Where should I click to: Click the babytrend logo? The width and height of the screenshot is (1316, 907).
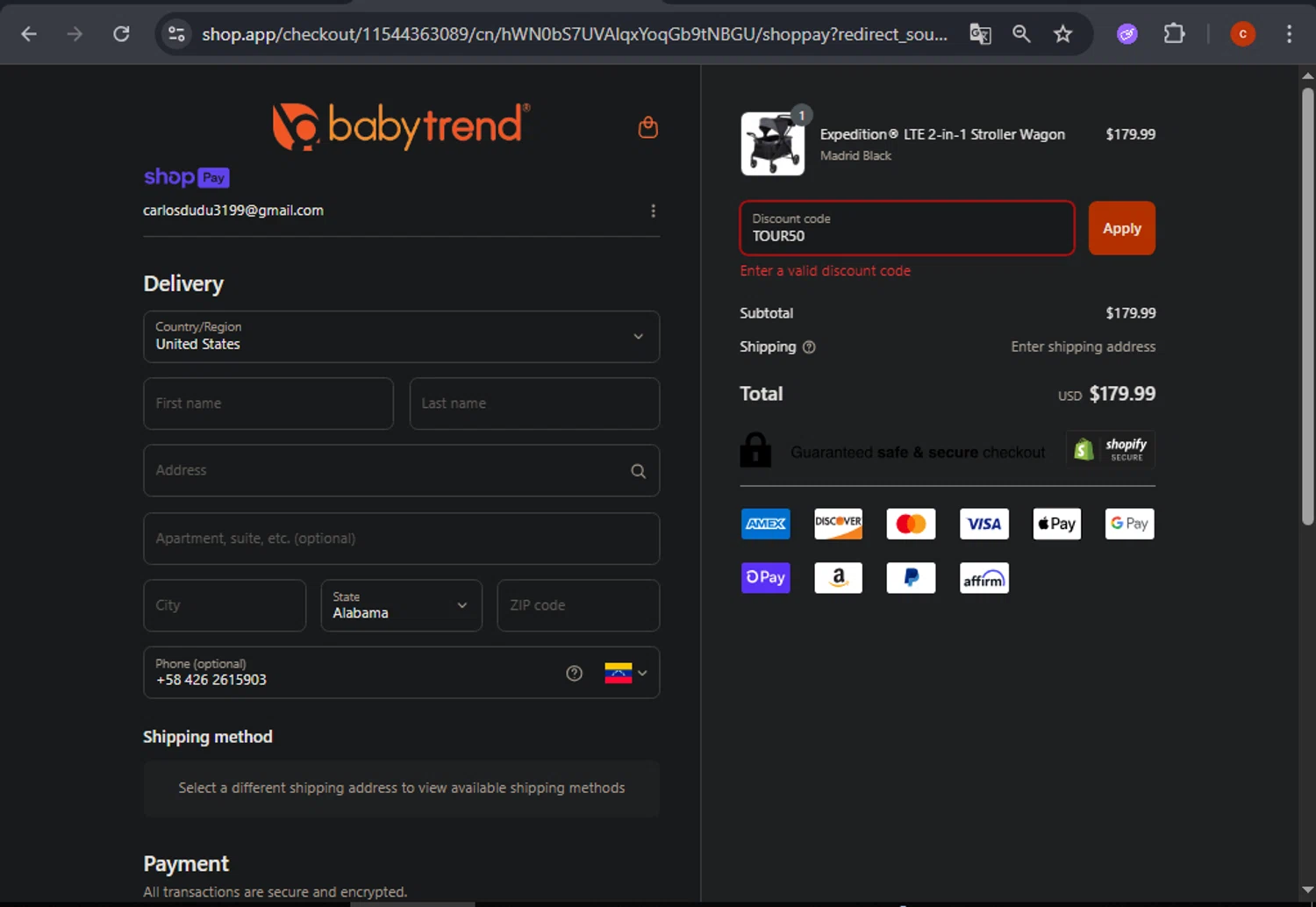point(401,126)
